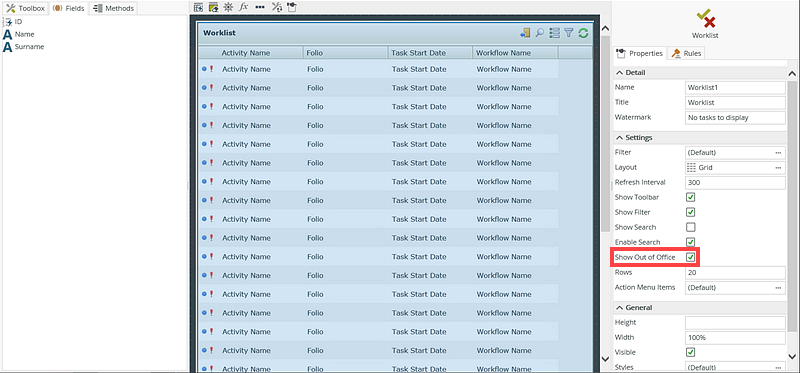Enable the Show Search checkbox
Screen dimensions: 800x373
point(690,227)
